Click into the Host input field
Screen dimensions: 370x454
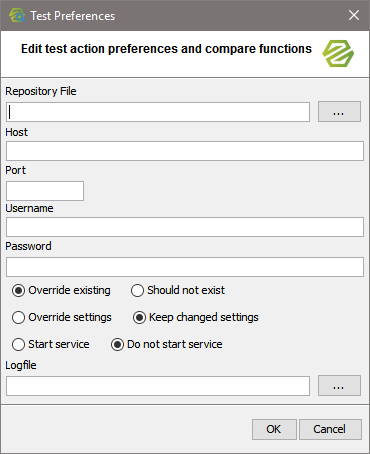pos(185,151)
